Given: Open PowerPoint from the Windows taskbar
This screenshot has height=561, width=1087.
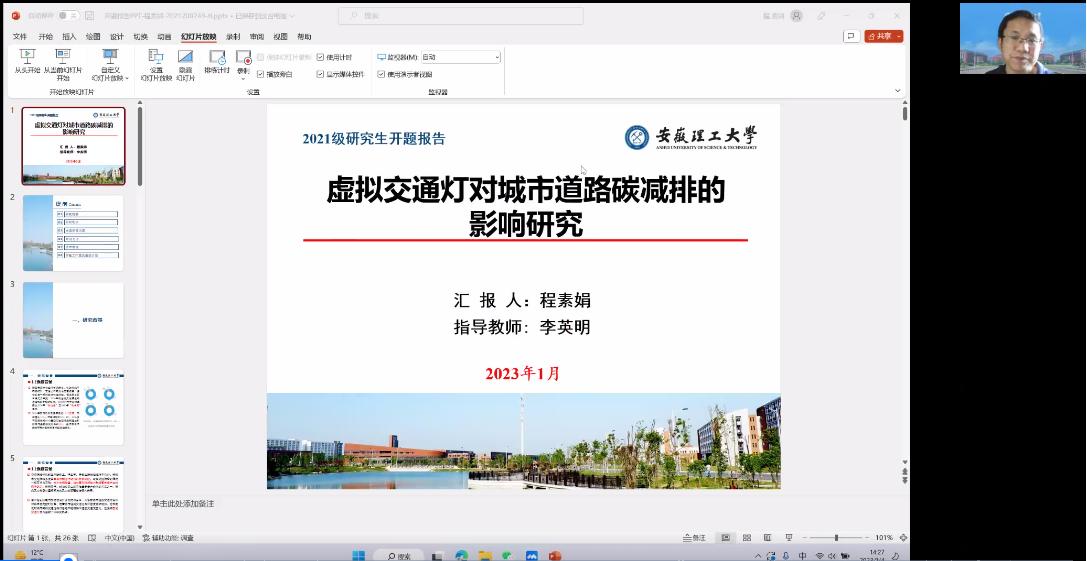Looking at the screenshot, I should 555,555.
